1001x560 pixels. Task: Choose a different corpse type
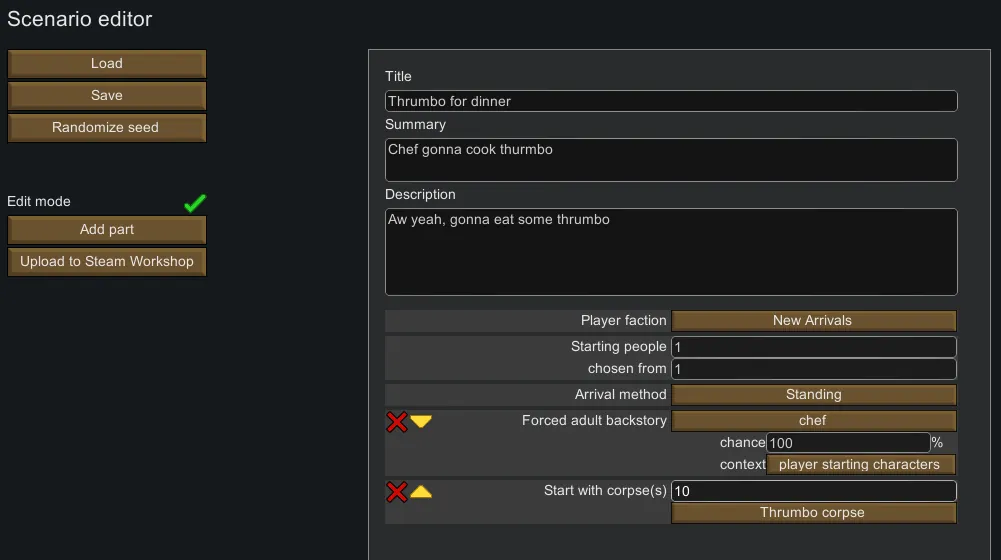[x=813, y=513]
